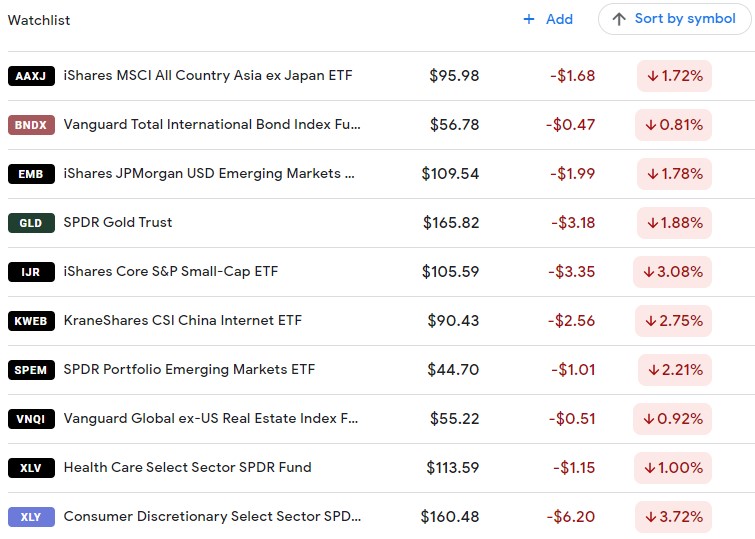Click the 3.08% change badge for IJR
Image resolution: width=755 pixels, height=539 pixels.
click(x=672, y=272)
